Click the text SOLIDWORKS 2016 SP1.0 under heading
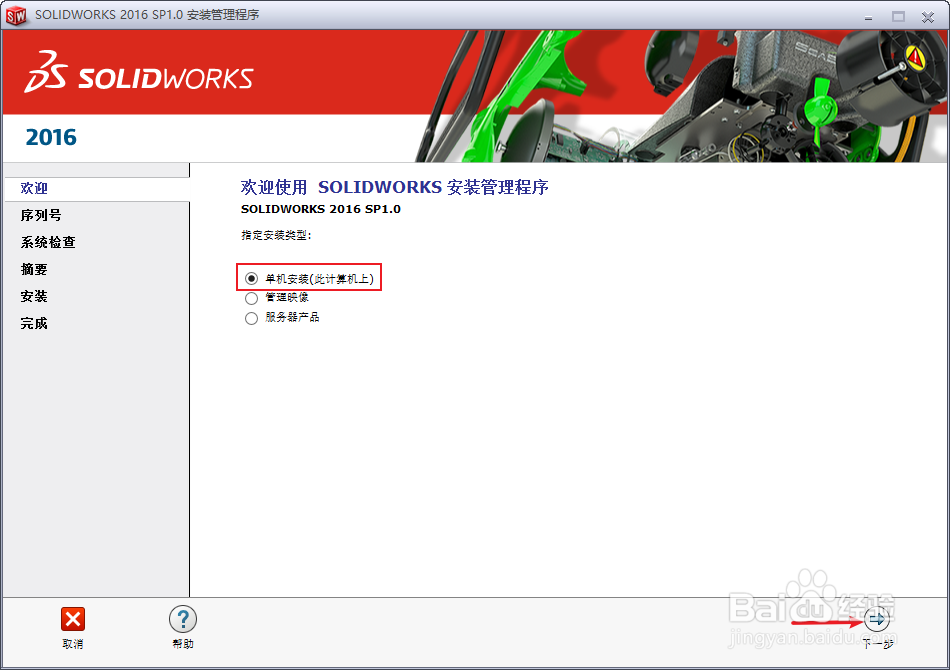The width and height of the screenshot is (950, 670). point(321,209)
